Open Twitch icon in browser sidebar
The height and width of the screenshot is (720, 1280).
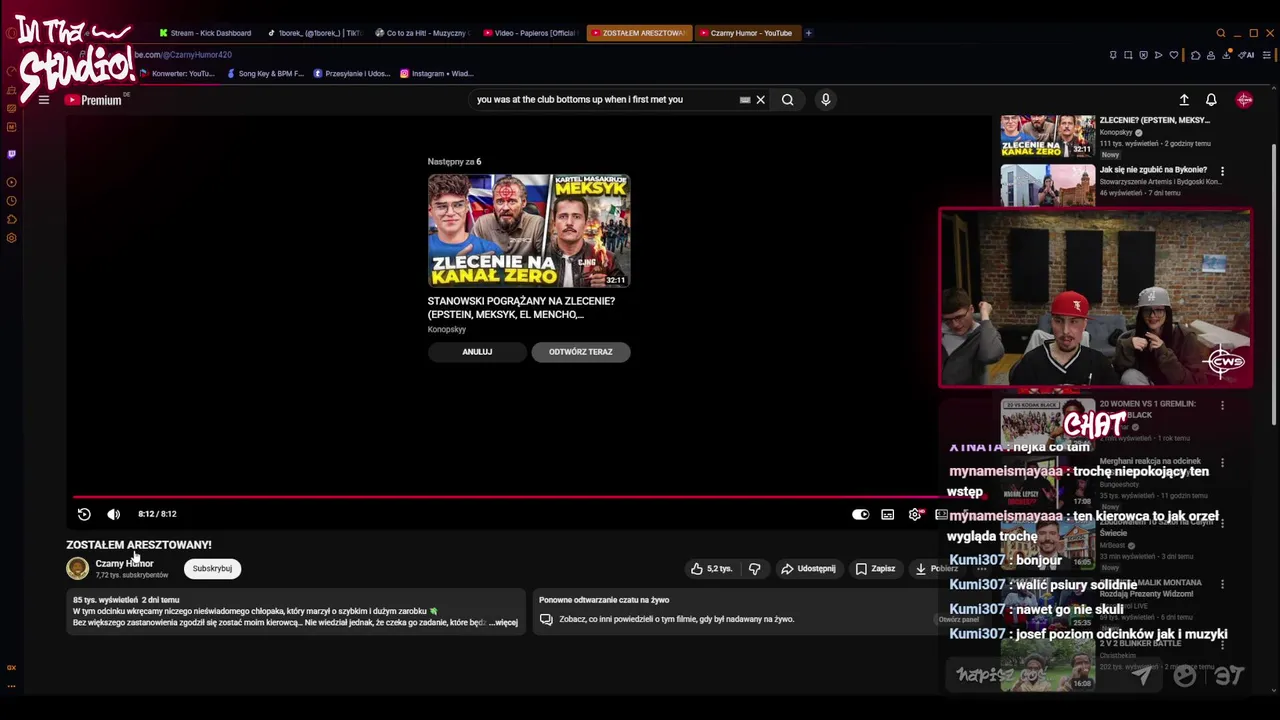pos(11,154)
